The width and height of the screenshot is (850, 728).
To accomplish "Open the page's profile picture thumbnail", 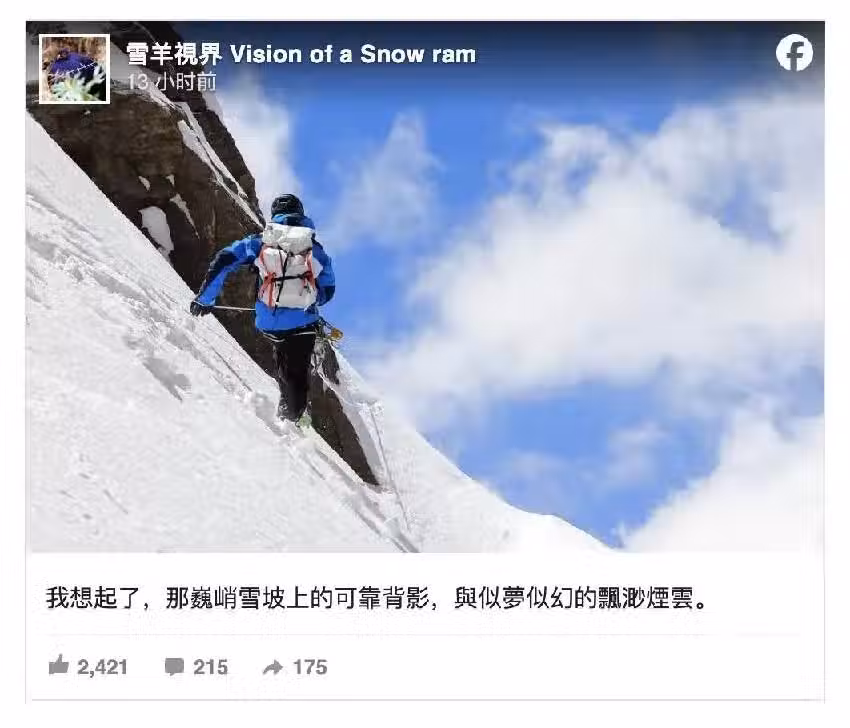I will tap(75, 69).
